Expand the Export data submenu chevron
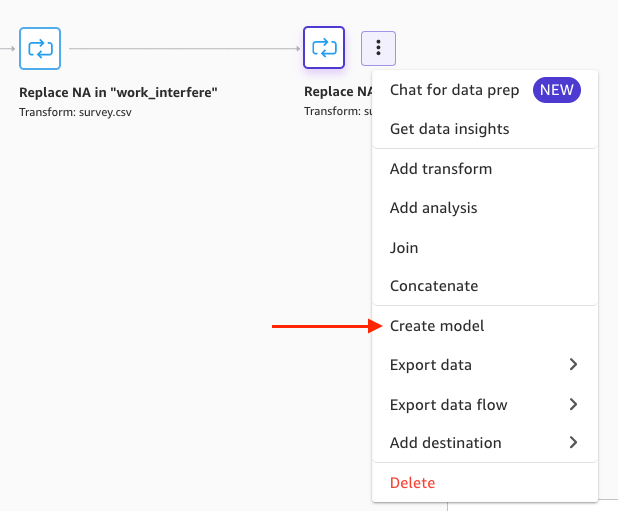This screenshot has width=618, height=511. [x=573, y=365]
